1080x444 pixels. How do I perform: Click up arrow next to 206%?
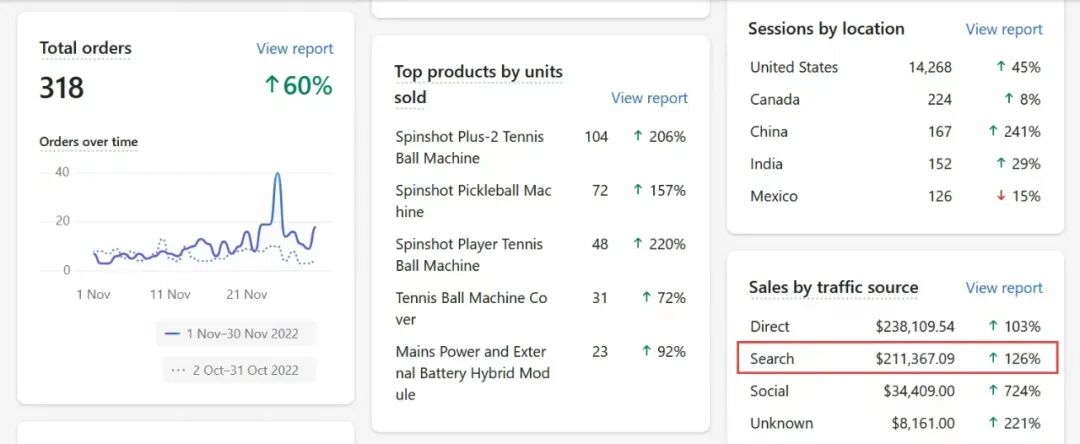point(638,136)
